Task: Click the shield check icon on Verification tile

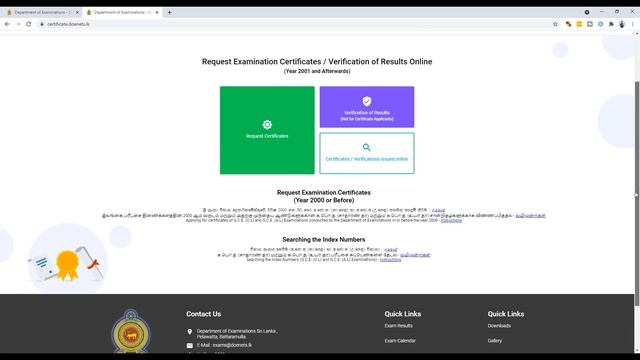Action: pyautogui.click(x=367, y=101)
